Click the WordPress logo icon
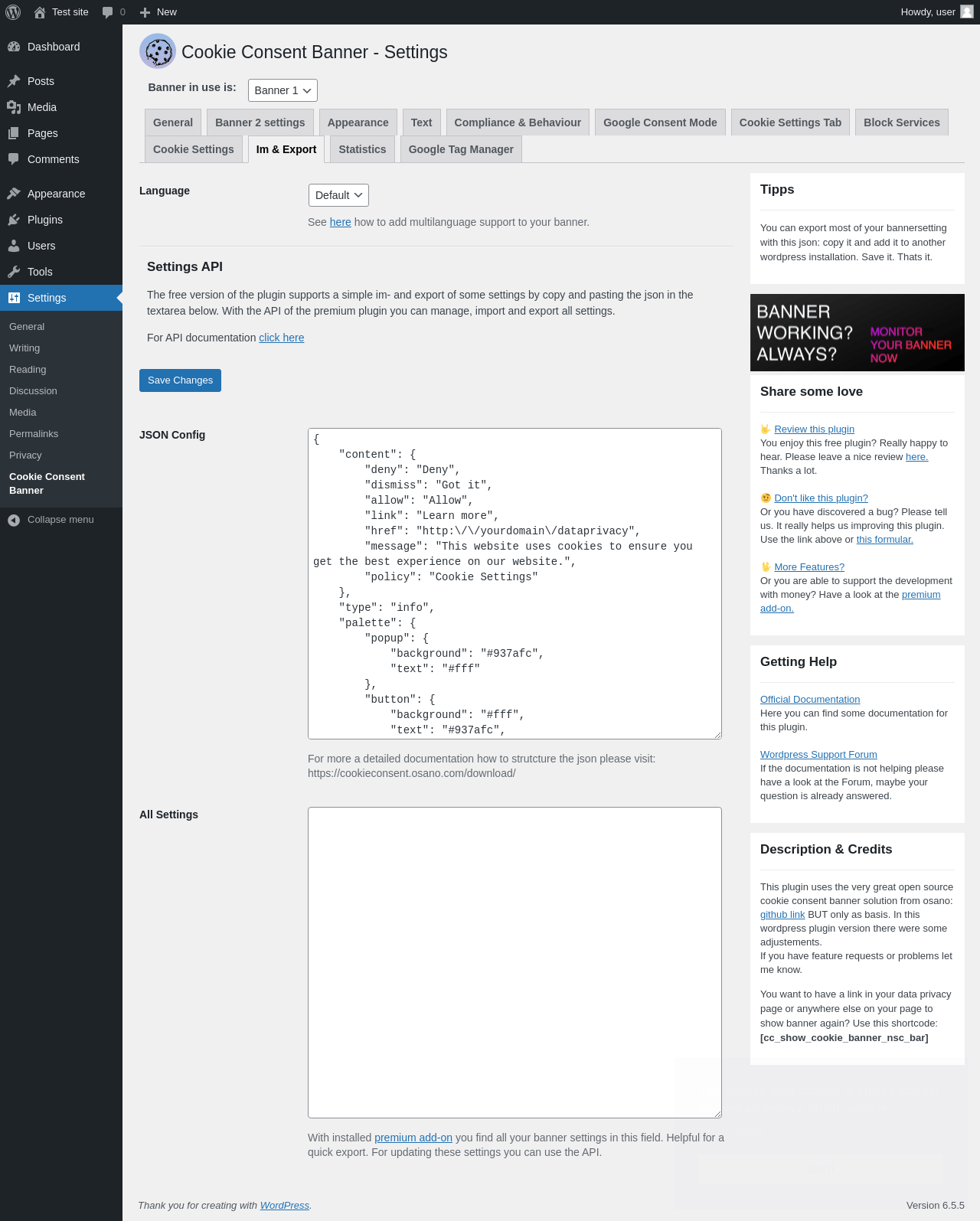This screenshot has width=980, height=1221. pos(13,12)
